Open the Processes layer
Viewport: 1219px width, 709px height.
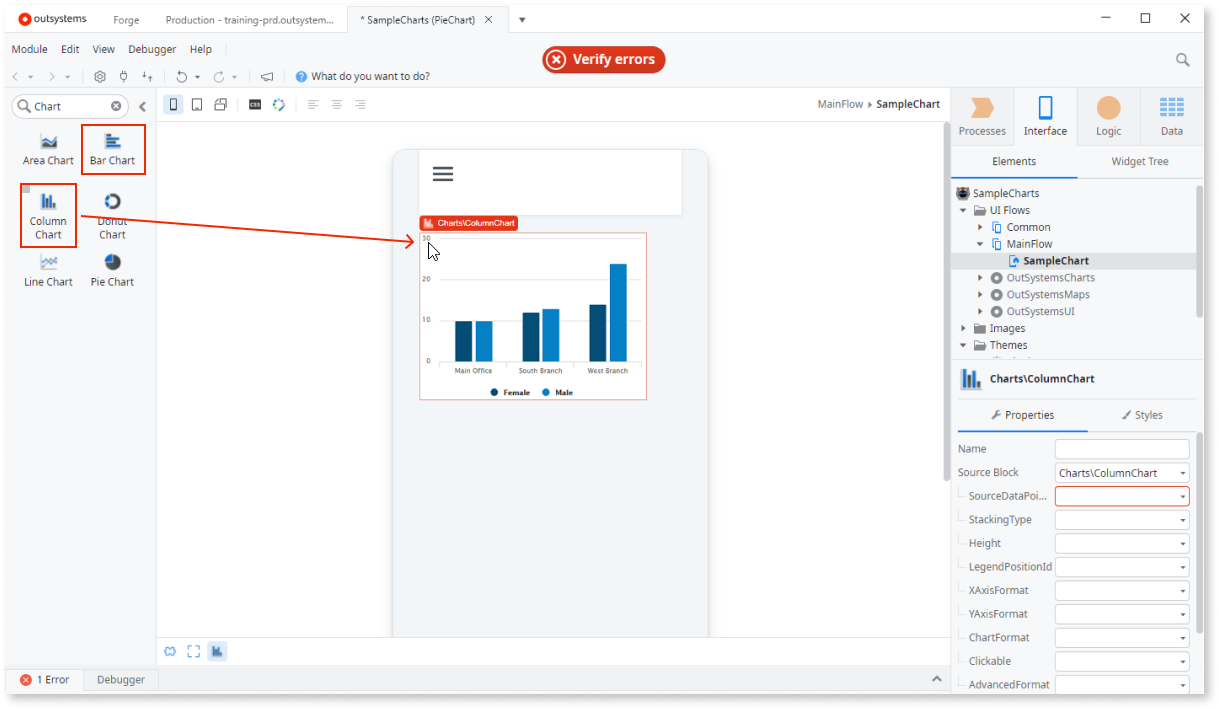[x=981, y=115]
